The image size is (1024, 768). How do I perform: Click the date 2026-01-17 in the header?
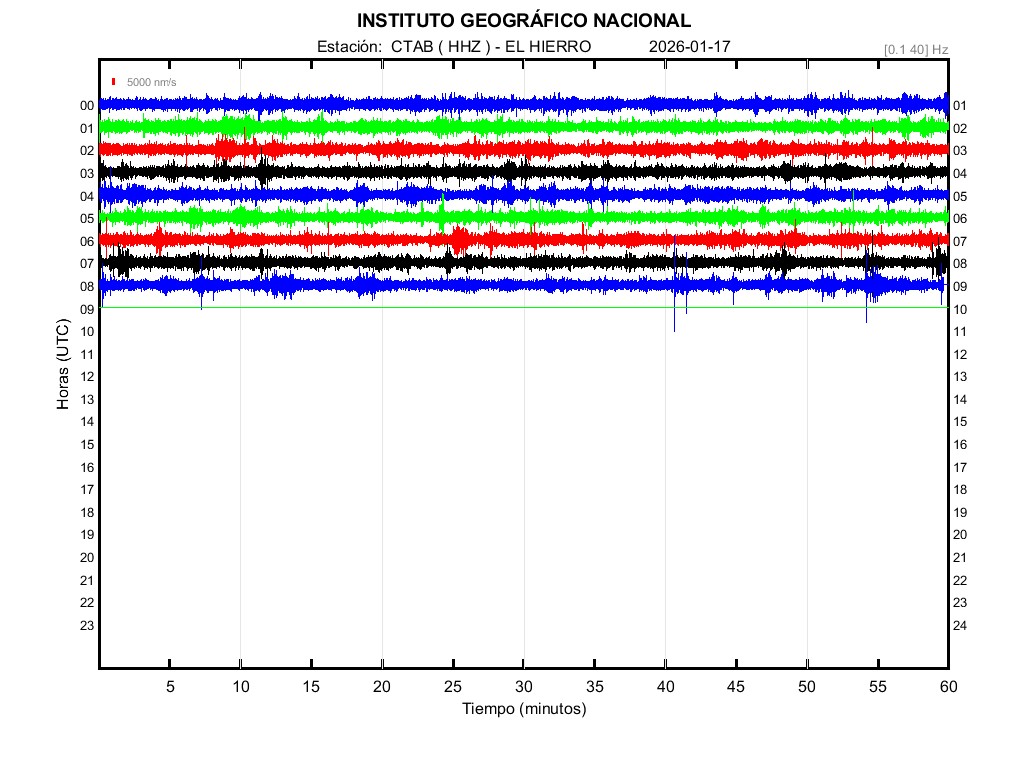(690, 47)
